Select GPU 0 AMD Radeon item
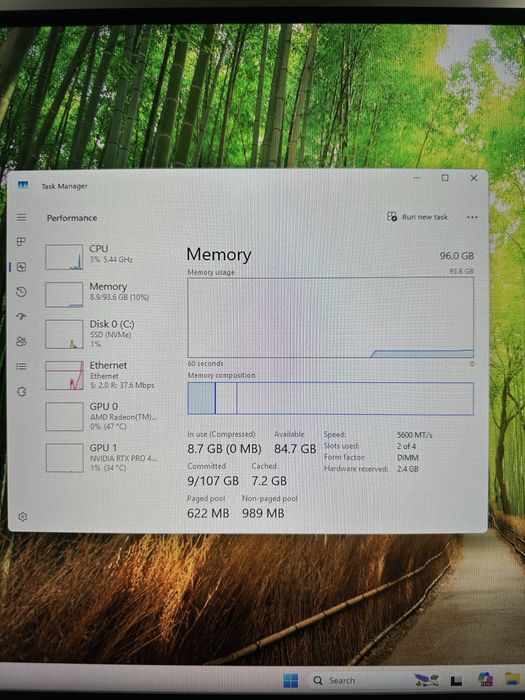Image resolution: width=525 pixels, height=700 pixels. coord(102,416)
